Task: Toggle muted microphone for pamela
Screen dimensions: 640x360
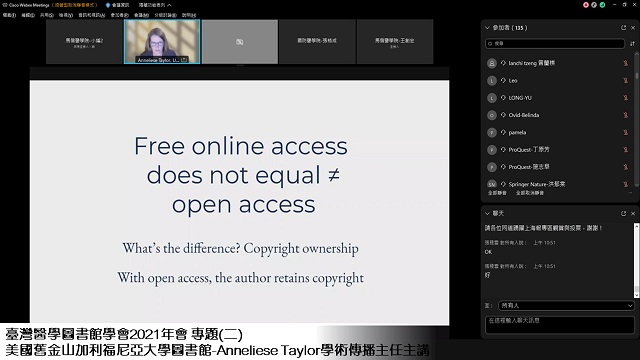Action: click(625, 132)
